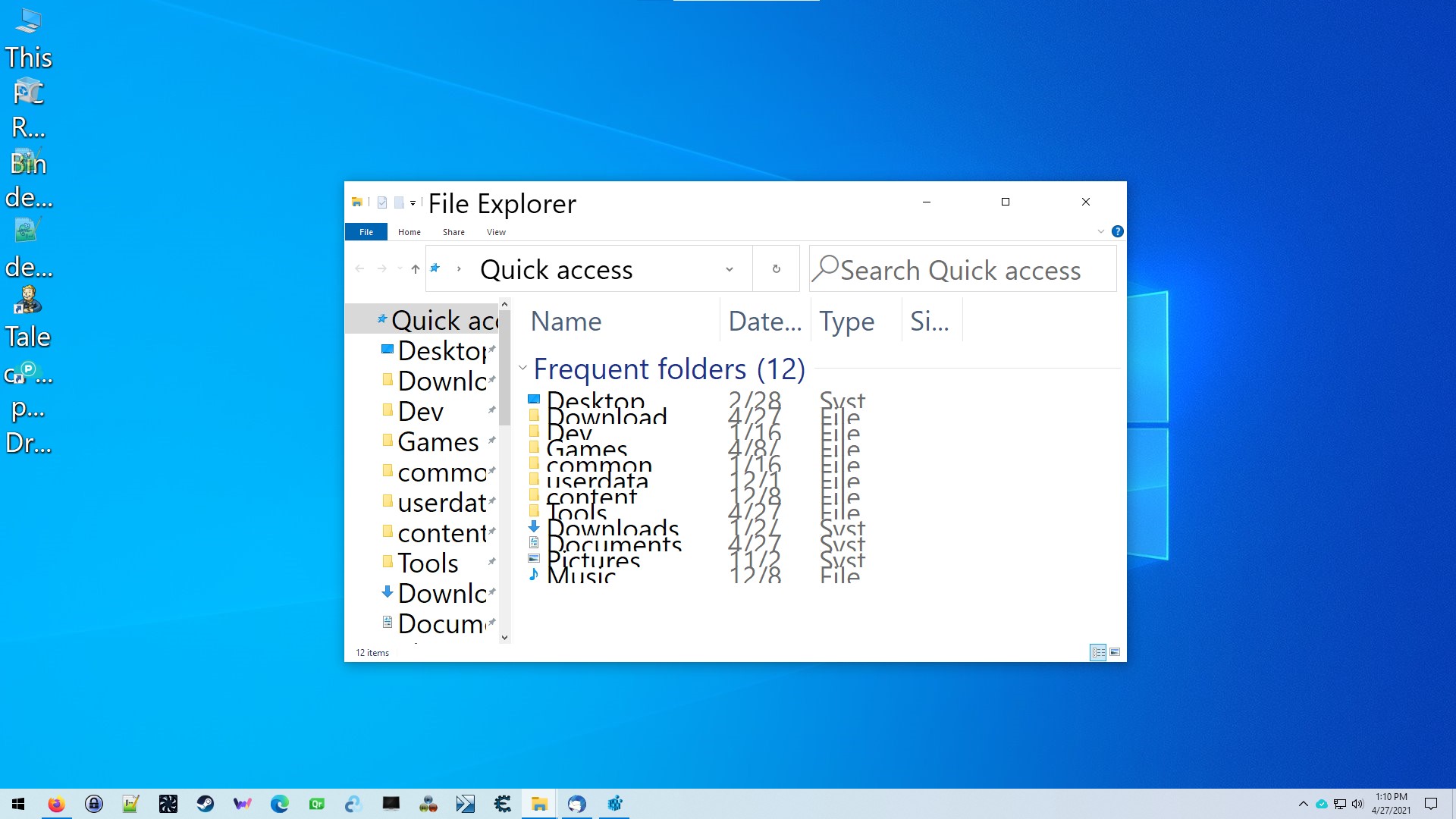Screen dimensions: 1456x819
Task: Click the File Explorer folder icon in title bar
Action: coord(356,202)
